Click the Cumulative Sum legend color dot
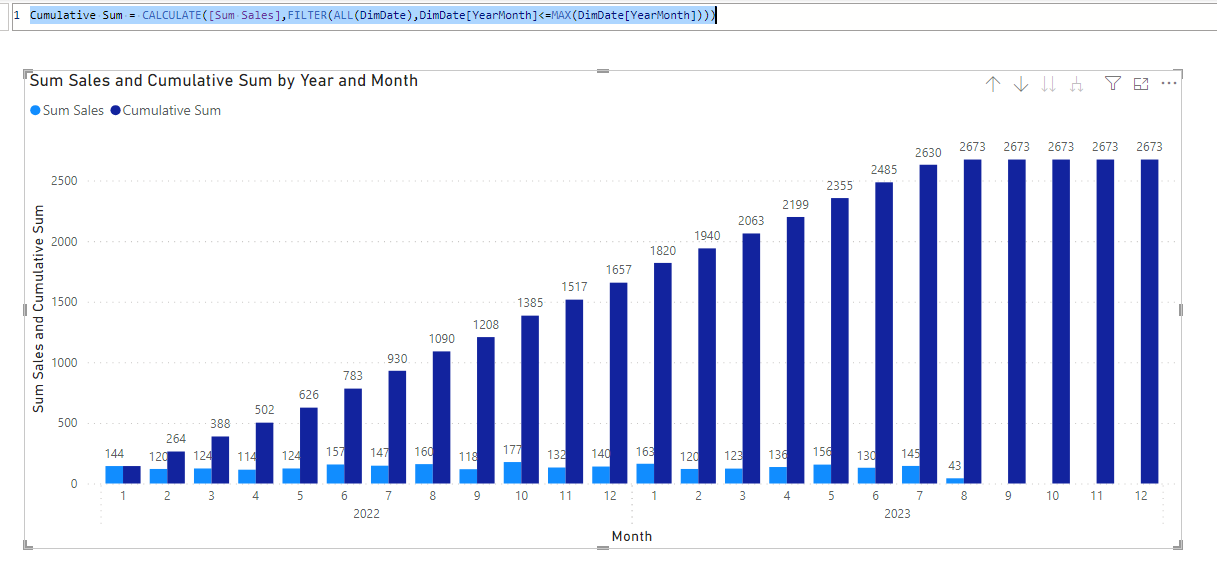 115,111
